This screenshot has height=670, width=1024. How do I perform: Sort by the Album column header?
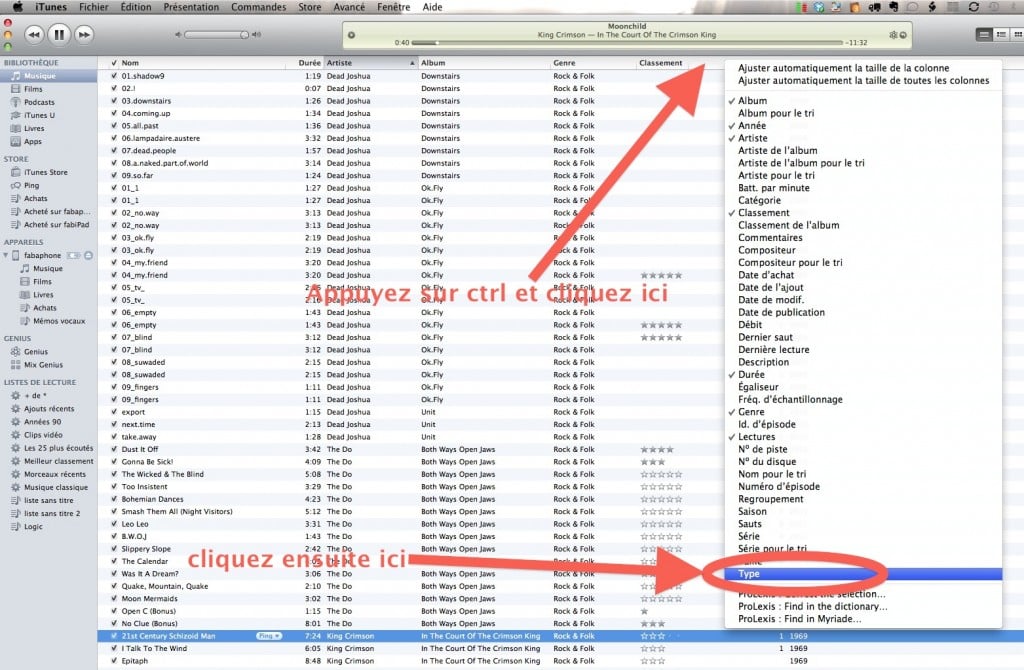click(x=483, y=63)
